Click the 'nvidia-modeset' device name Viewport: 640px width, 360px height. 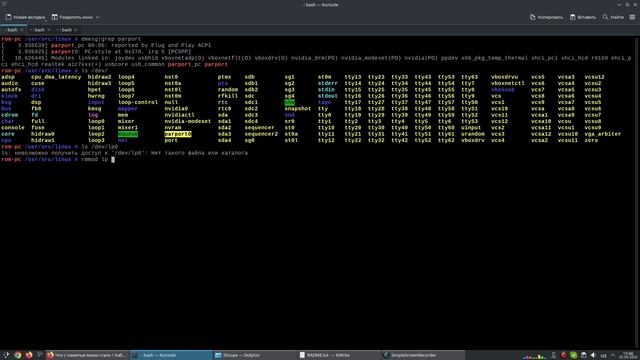(x=188, y=121)
